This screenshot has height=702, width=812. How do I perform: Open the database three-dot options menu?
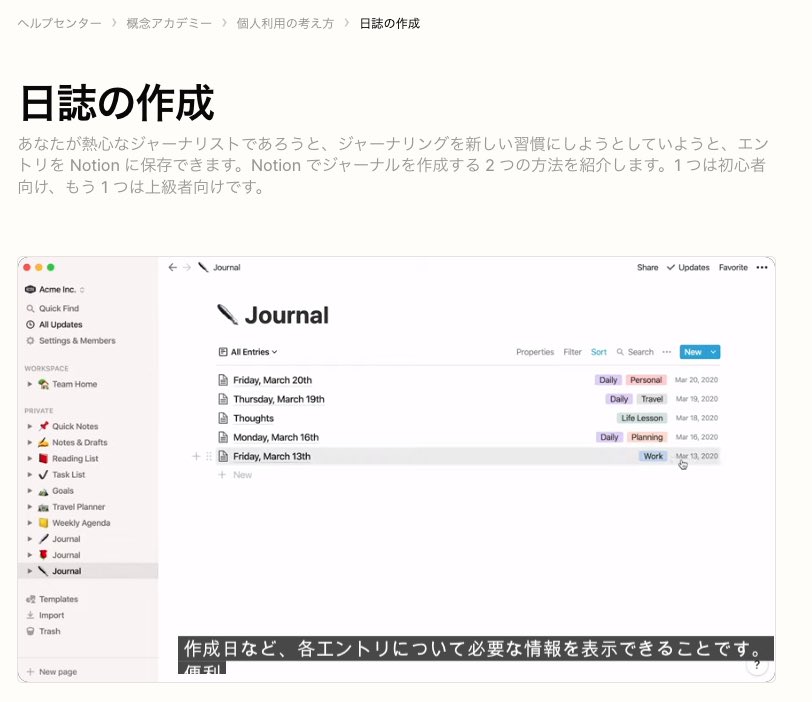click(x=666, y=352)
